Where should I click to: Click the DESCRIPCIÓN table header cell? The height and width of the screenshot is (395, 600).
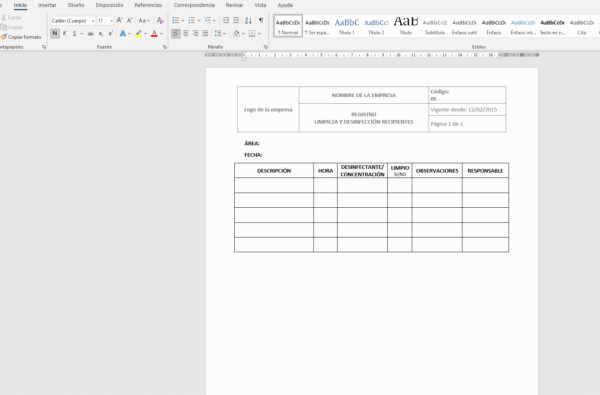pyautogui.click(x=274, y=171)
